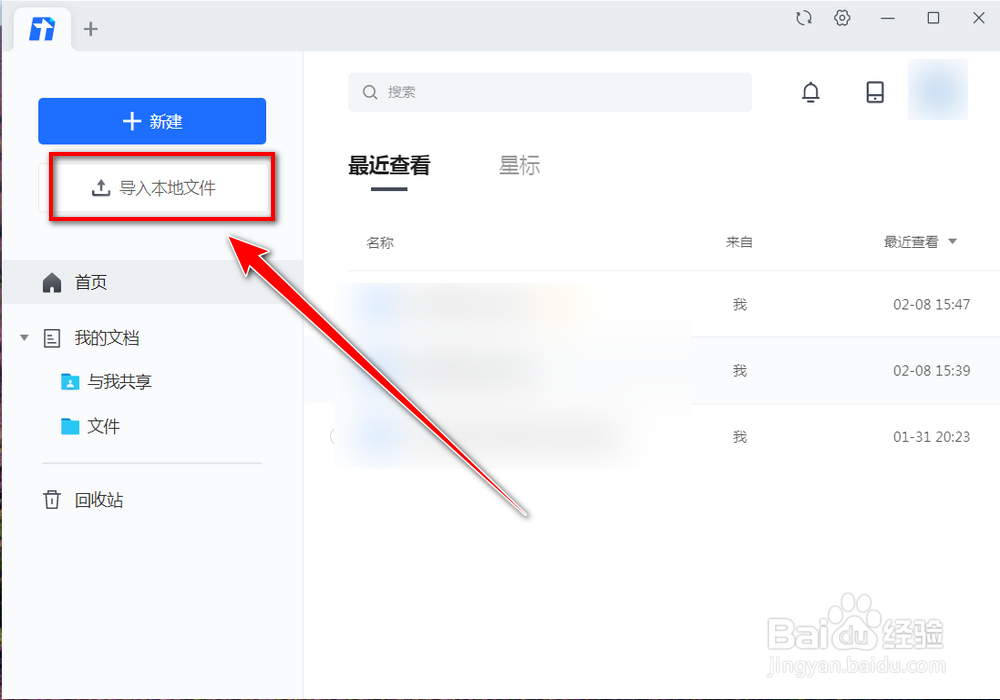Click the 搜索 search input field
Image resolution: width=1000 pixels, height=700 pixels.
550,92
